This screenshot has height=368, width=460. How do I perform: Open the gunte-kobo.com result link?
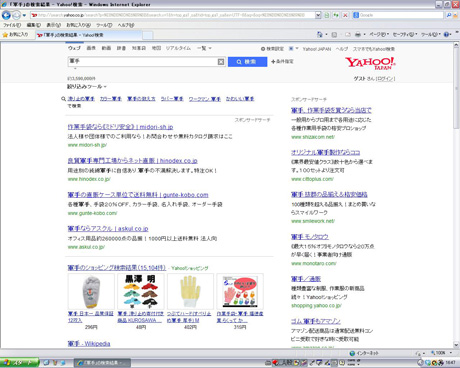point(138,195)
